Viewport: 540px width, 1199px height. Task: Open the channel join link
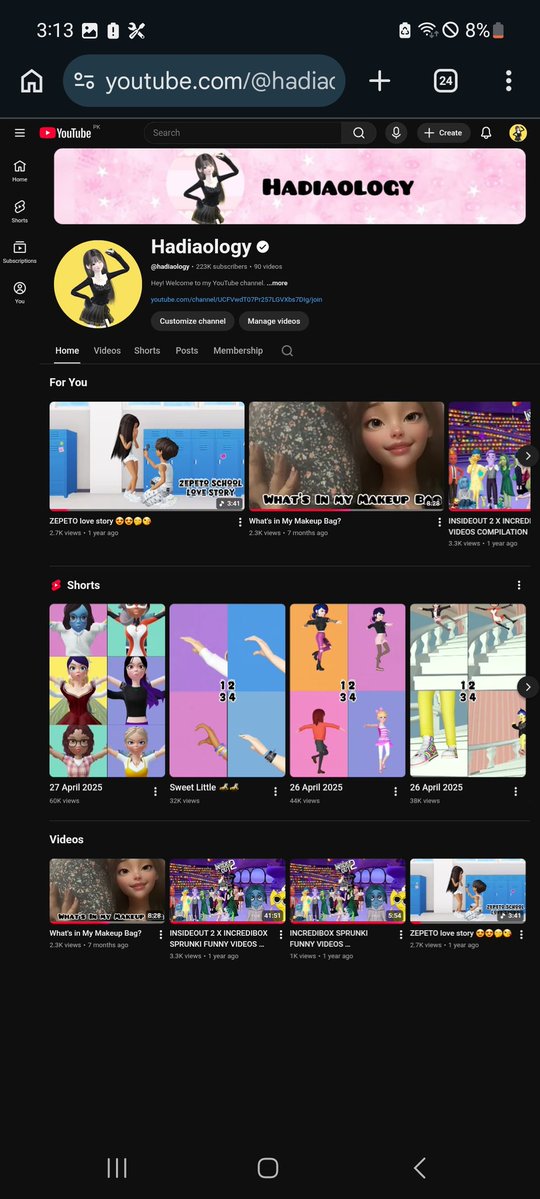click(x=236, y=300)
